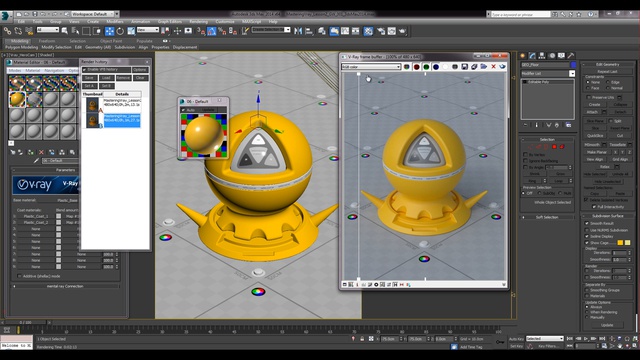
Task: Toggle red channel in V-Ray frame buffer
Action: click(x=416, y=67)
